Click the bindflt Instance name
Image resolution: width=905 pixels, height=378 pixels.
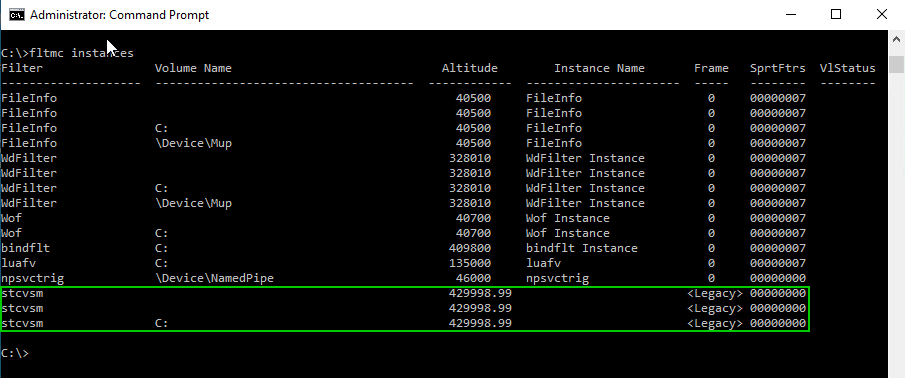[x=582, y=248]
